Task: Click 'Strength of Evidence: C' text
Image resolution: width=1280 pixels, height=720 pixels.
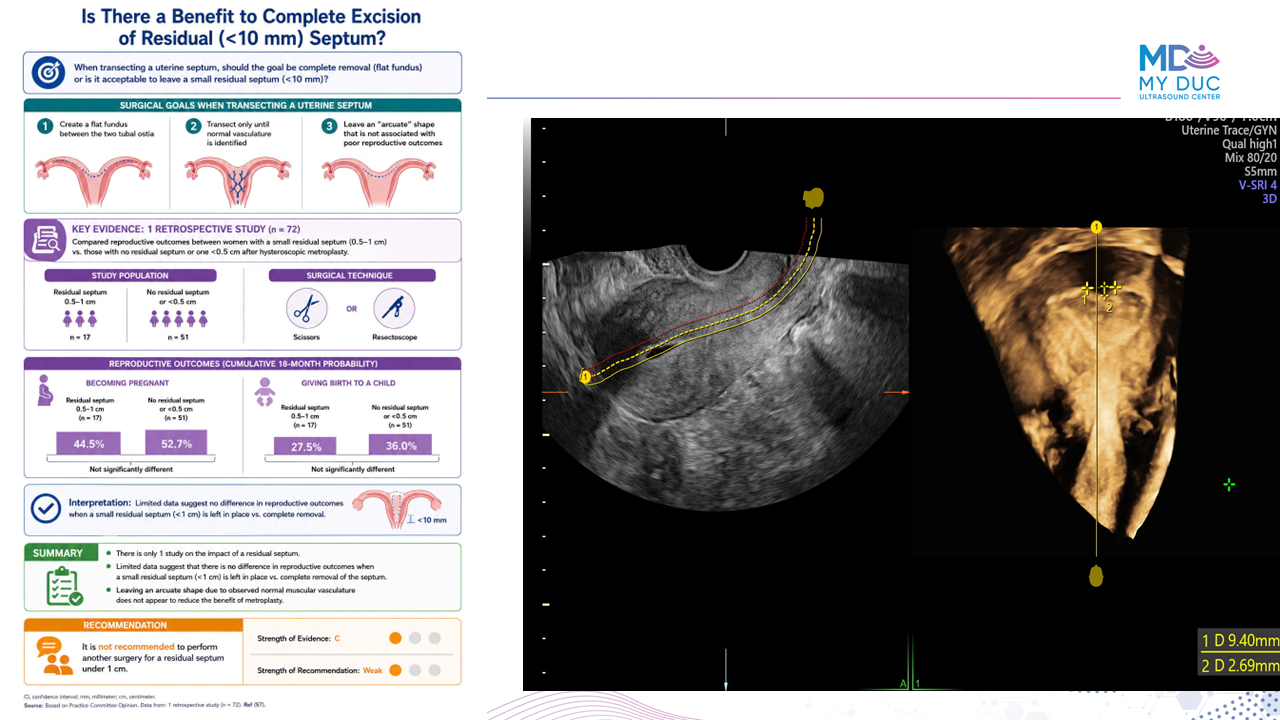Action: tap(299, 638)
